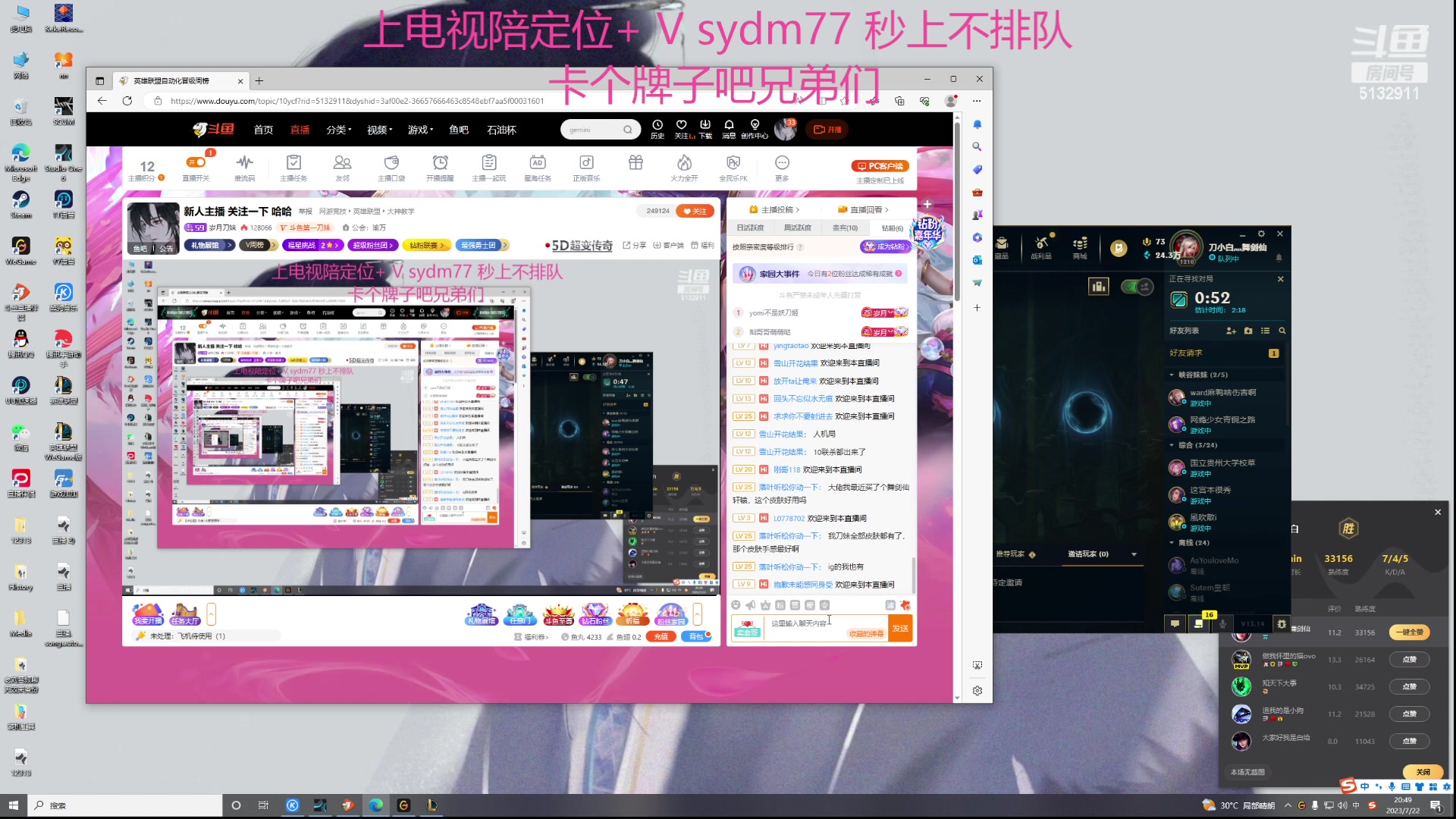
Task: Open the emoji picker above chat input
Action: click(736, 605)
